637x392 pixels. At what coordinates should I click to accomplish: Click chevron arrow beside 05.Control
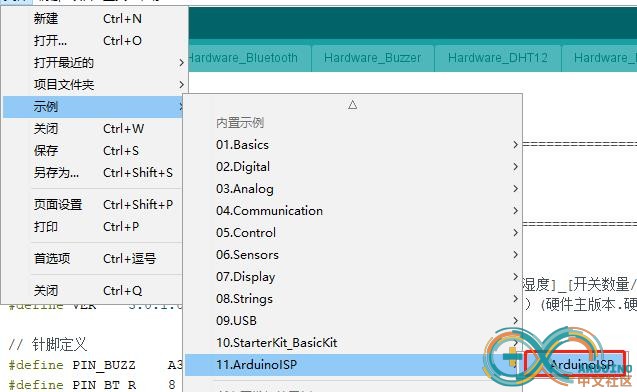(516, 232)
